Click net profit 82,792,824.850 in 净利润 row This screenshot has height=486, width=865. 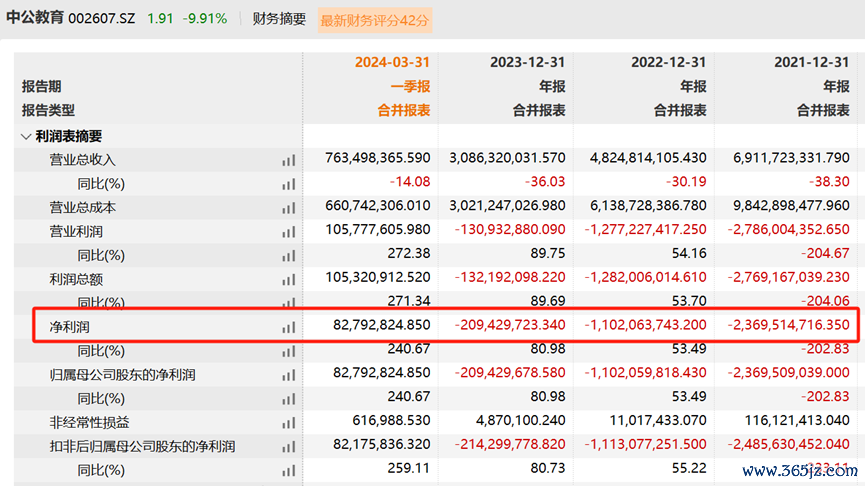(382, 325)
